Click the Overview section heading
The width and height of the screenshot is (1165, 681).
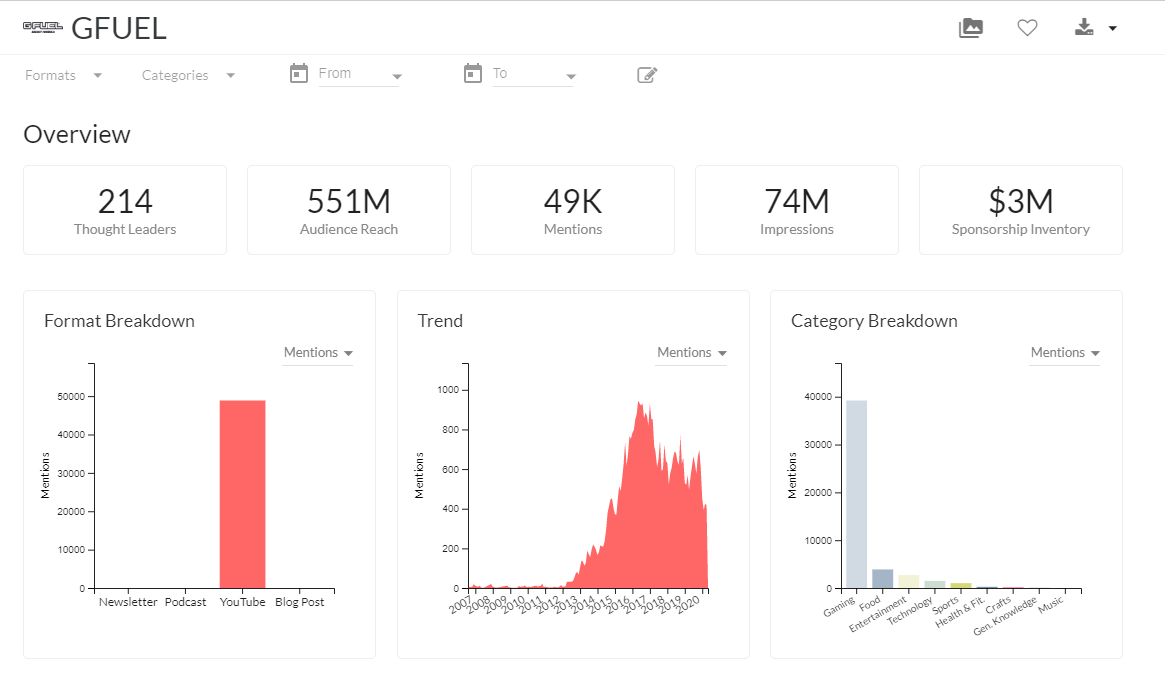pos(77,134)
